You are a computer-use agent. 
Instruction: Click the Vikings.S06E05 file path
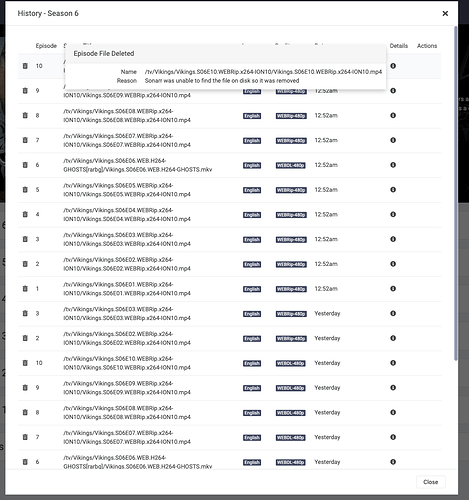(x=127, y=190)
